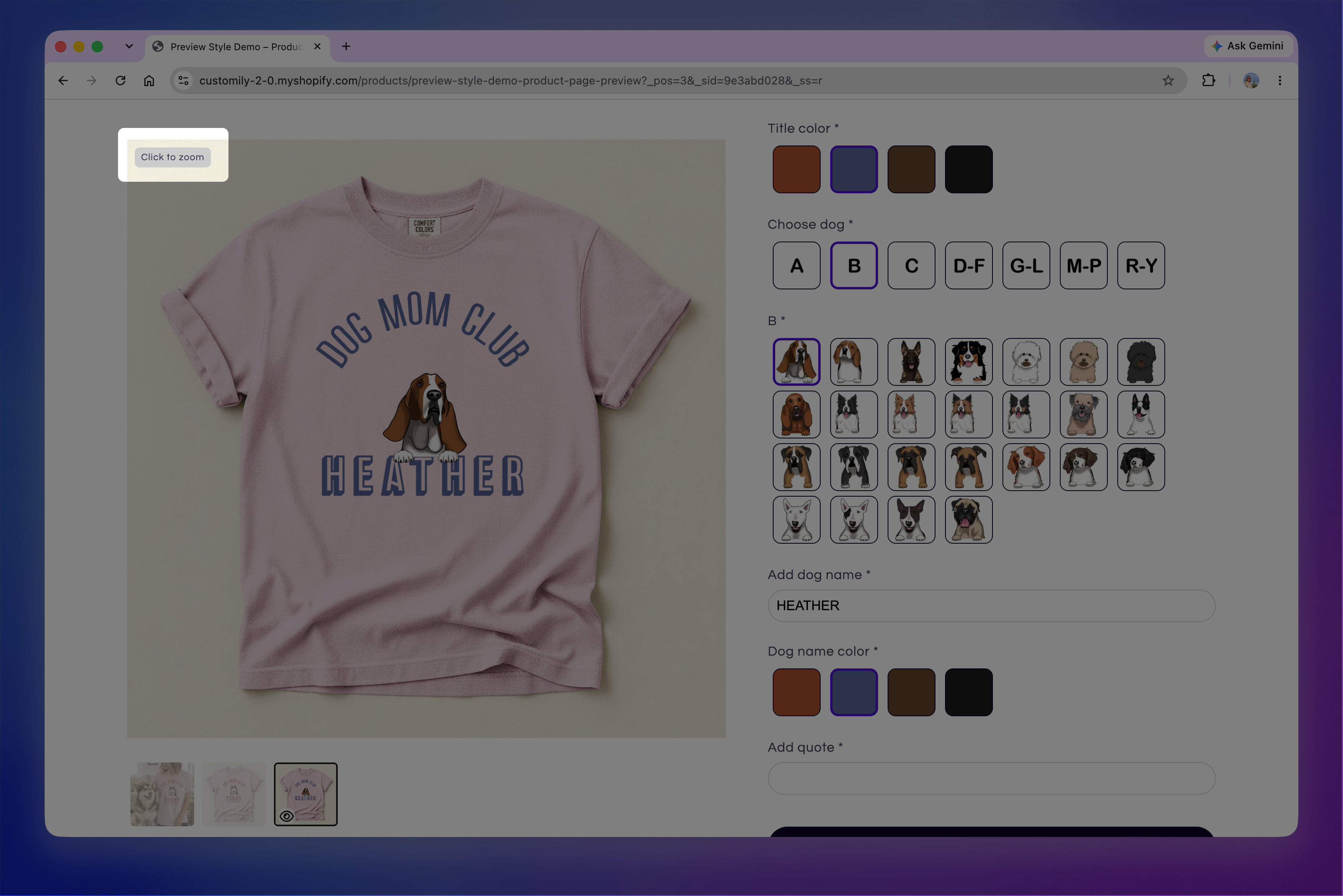Open the Extensions puzzle icon

click(1208, 81)
